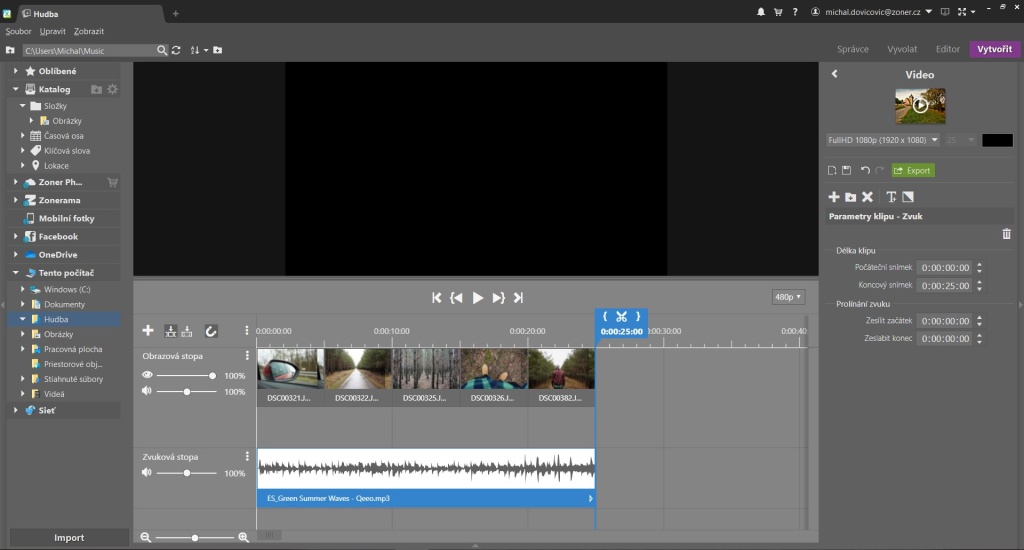
Task: Jump to the start of the timeline
Action: (x=436, y=298)
